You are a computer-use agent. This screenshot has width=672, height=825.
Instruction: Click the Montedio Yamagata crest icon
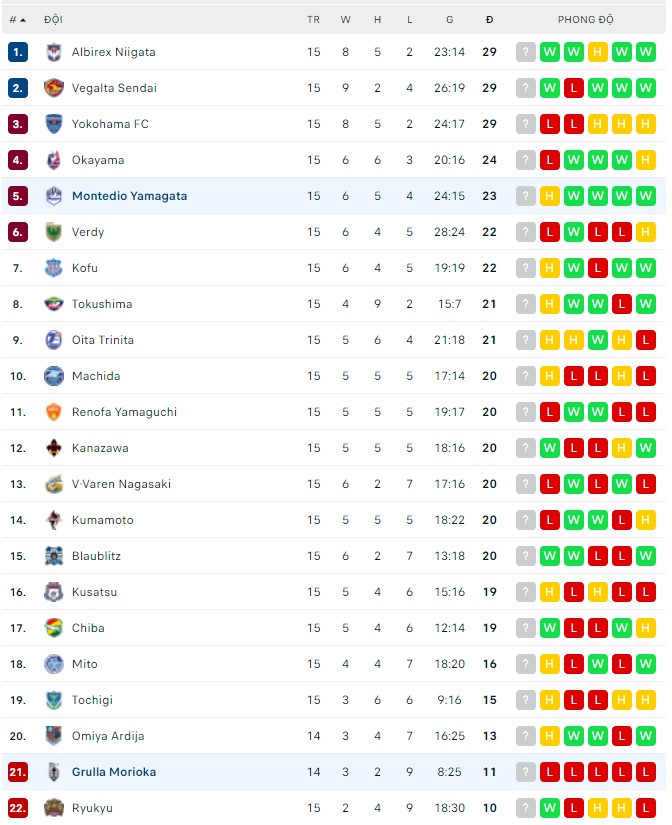point(54,196)
